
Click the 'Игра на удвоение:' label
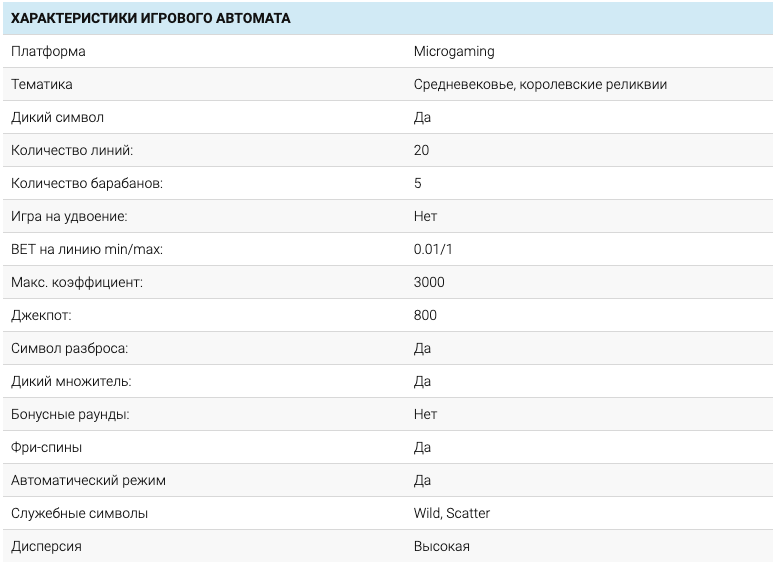coord(69,216)
